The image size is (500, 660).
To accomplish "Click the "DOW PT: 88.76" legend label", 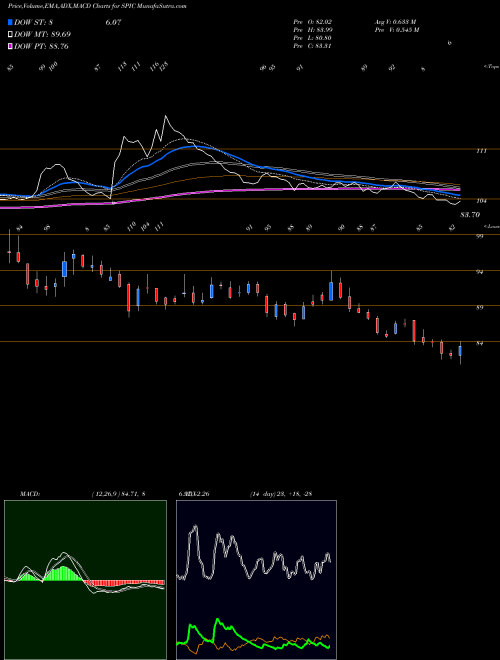I will 41,46.
